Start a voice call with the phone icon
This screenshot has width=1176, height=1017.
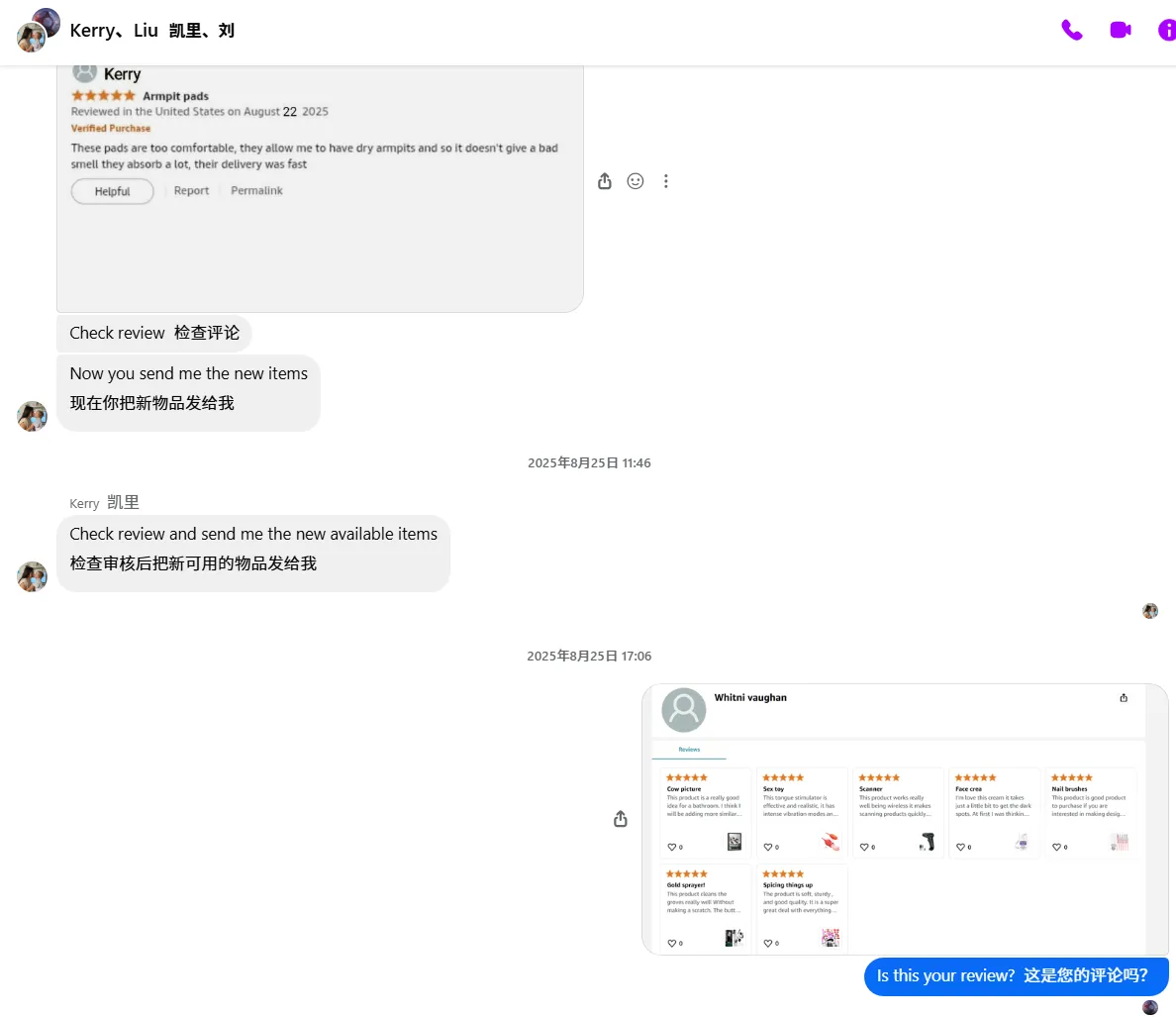[1072, 30]
